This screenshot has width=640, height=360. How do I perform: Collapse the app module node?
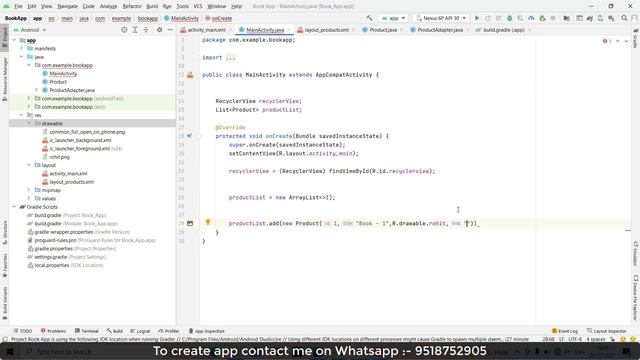[14, 40]
